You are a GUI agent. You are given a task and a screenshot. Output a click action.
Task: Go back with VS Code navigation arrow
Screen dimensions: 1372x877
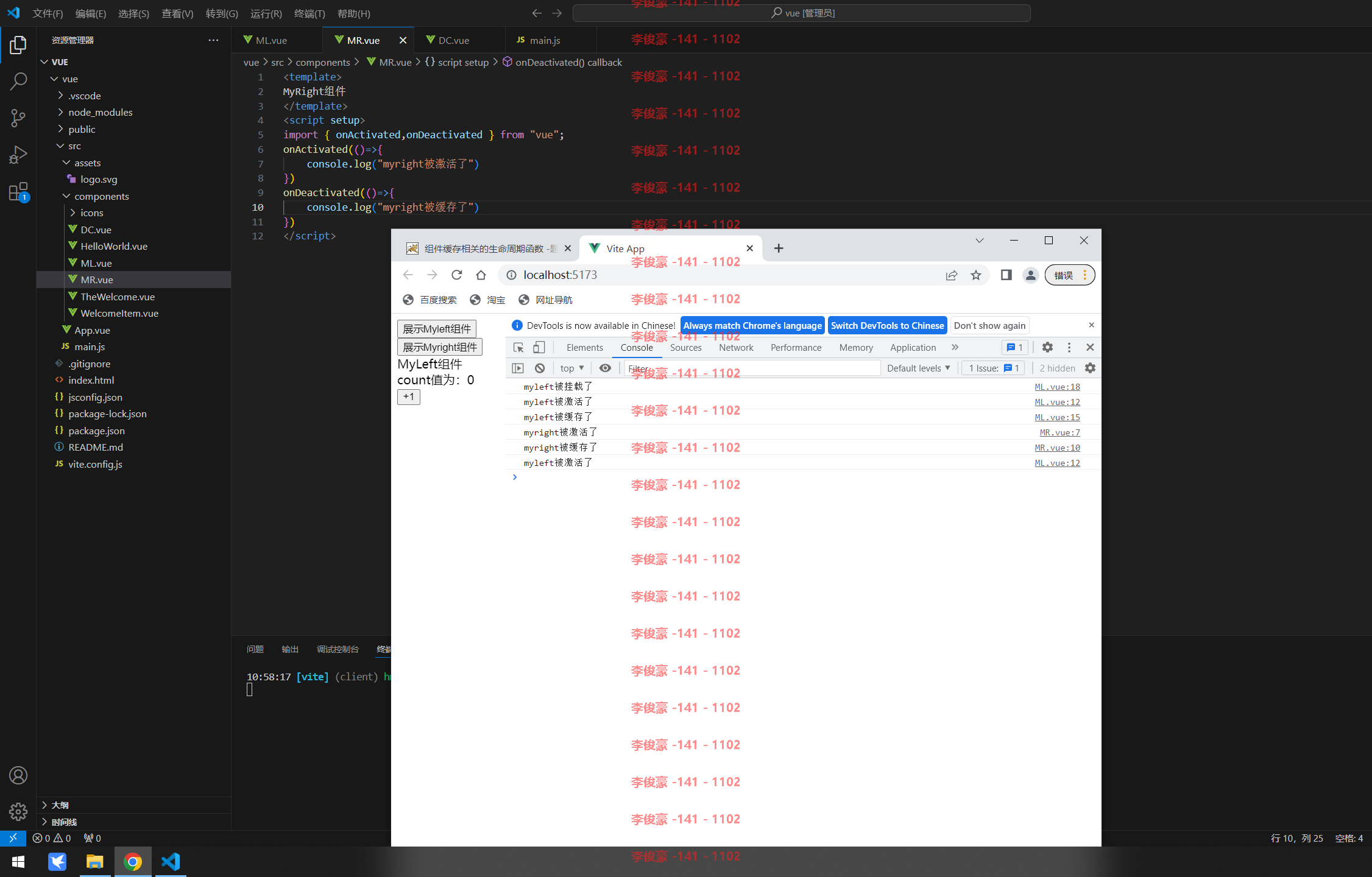point(537,13)
